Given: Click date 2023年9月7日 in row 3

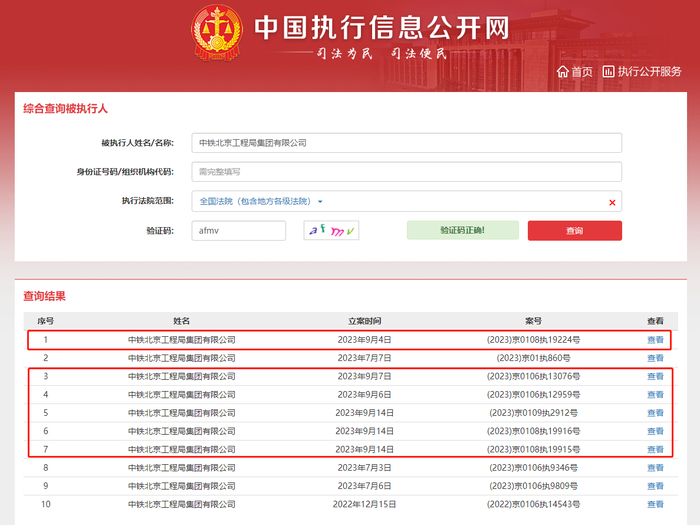Looking at the screenshot, I should click(x=364, y=376).
